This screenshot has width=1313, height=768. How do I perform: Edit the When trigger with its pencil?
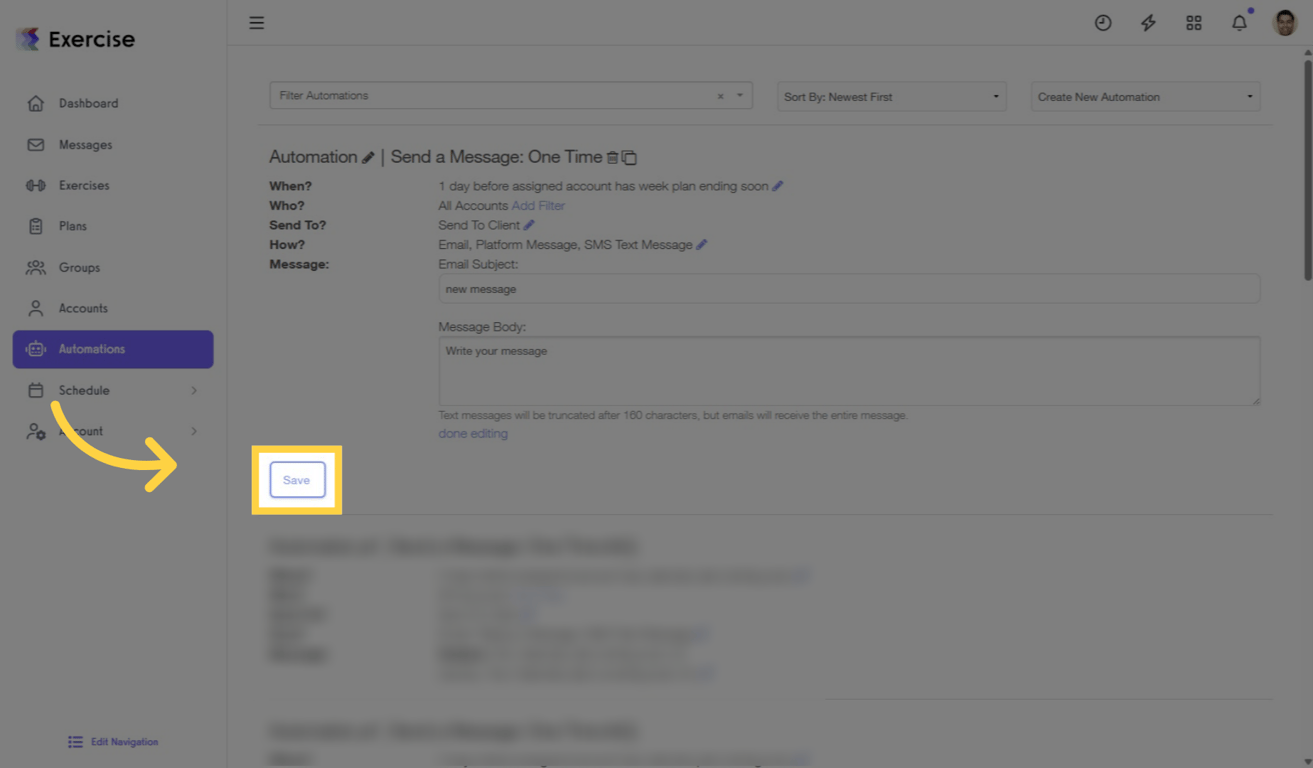[x=777, y=186]
